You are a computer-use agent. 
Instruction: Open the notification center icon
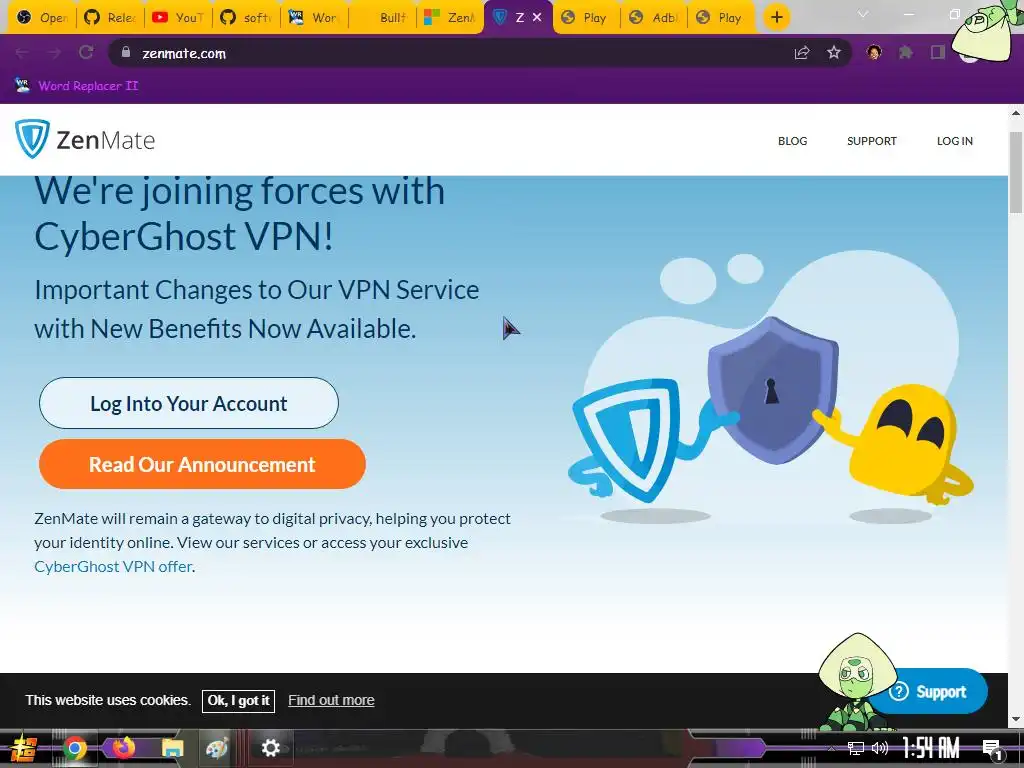(x=993, y=749)
